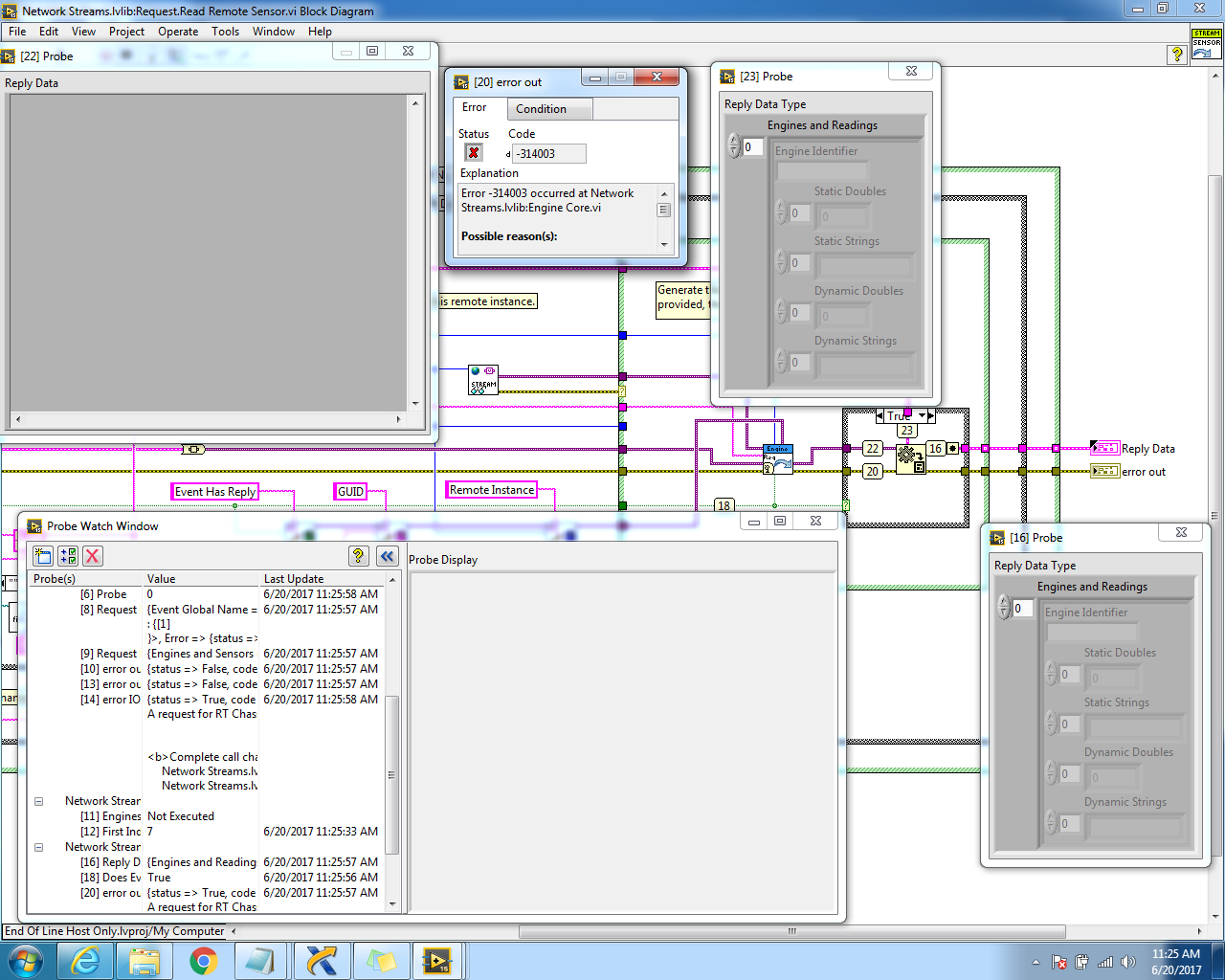Click the error Code field -314003
Screen dimensions: 1225x980
pos(548,153)
